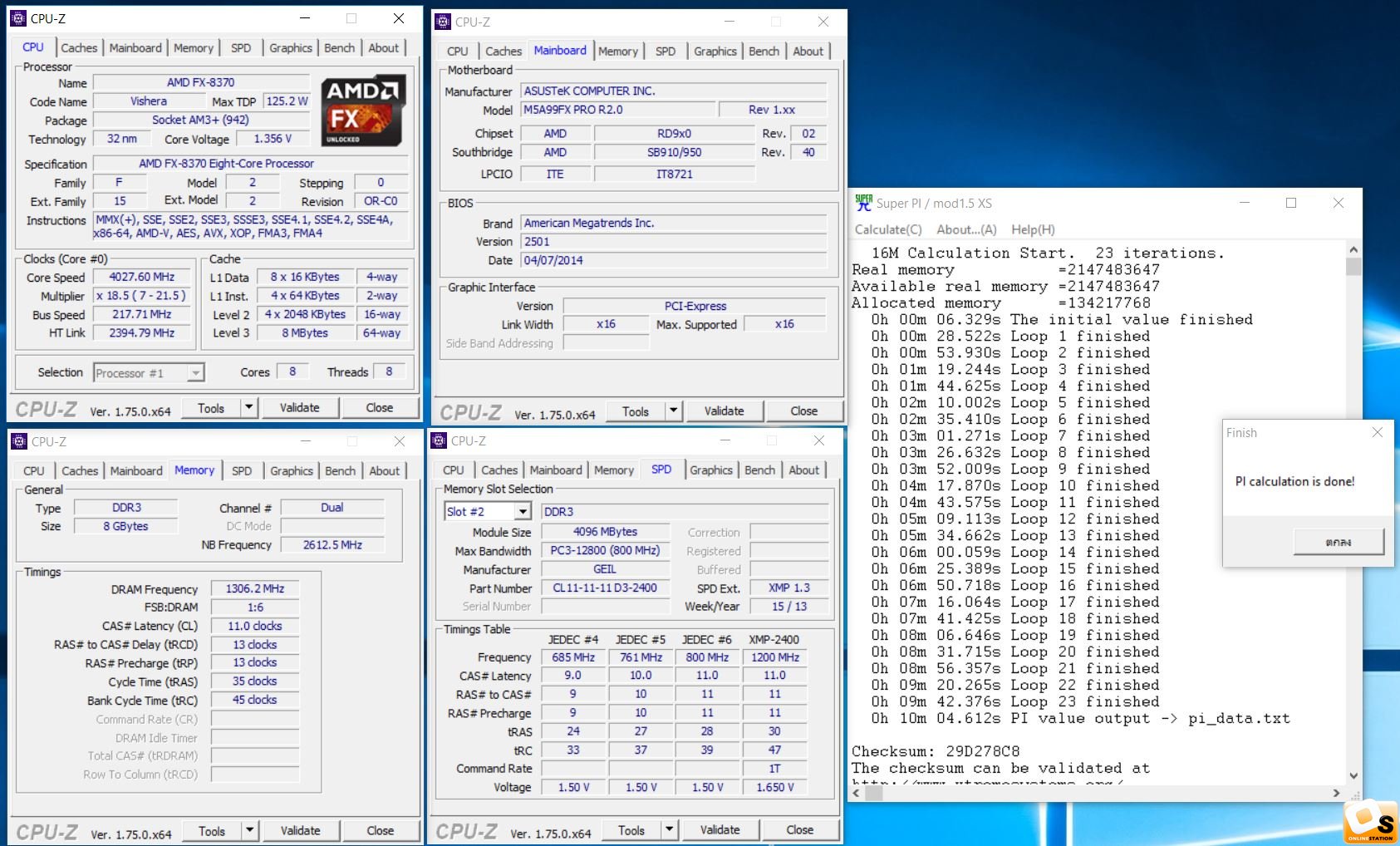This screenshot has width=1400, height=846.
Task: Click the 4027.60 MHz core speed value
Action: point(141,277)
